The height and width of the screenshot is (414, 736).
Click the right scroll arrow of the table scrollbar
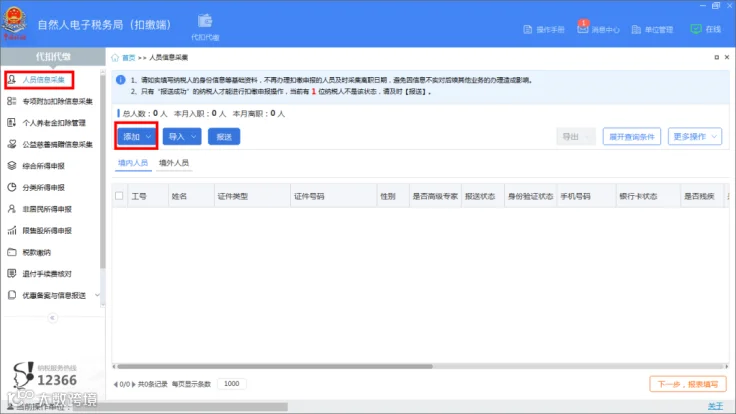pos(727,366)
